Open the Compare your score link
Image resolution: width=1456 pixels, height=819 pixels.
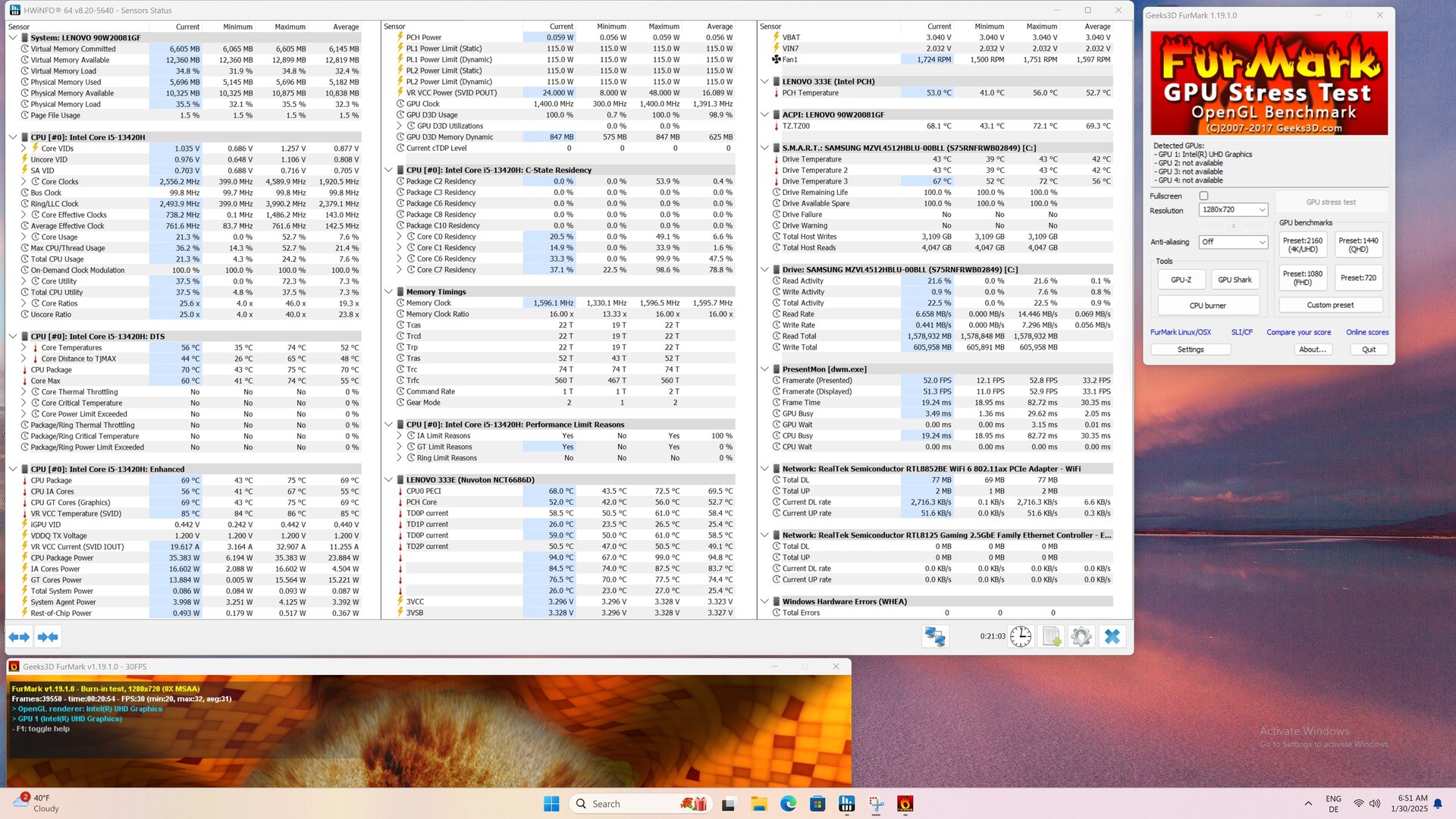[1298, 332]
